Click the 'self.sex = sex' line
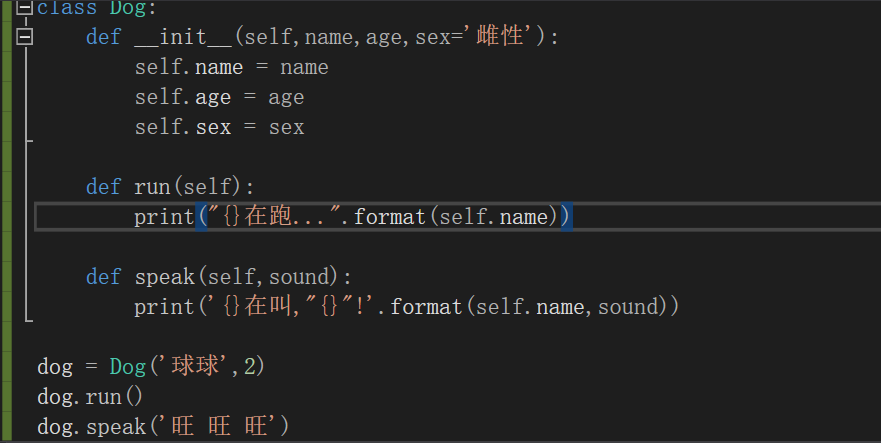This screenshot has width=881, height=443. pos(219,127)
